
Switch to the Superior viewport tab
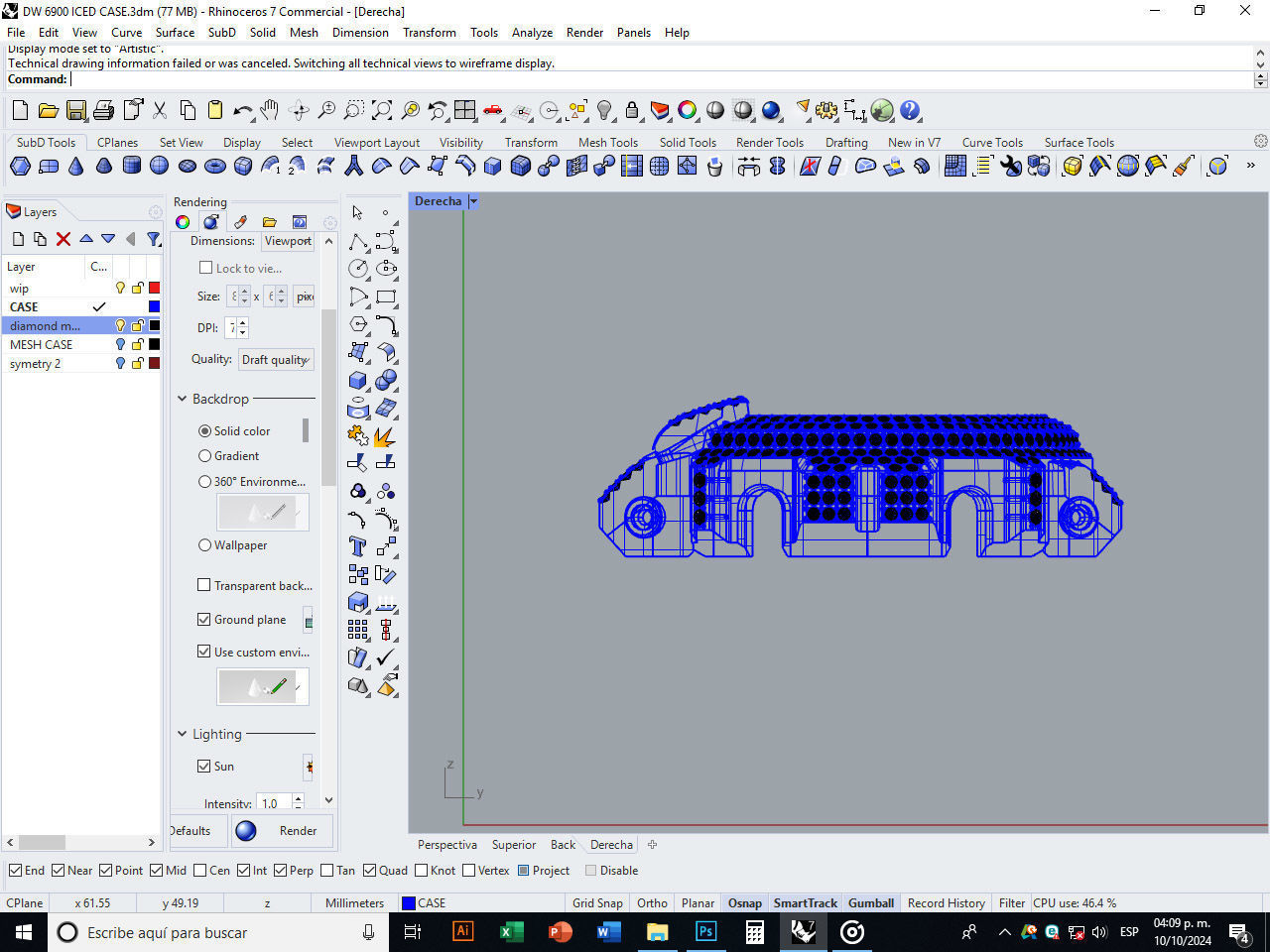513,845
